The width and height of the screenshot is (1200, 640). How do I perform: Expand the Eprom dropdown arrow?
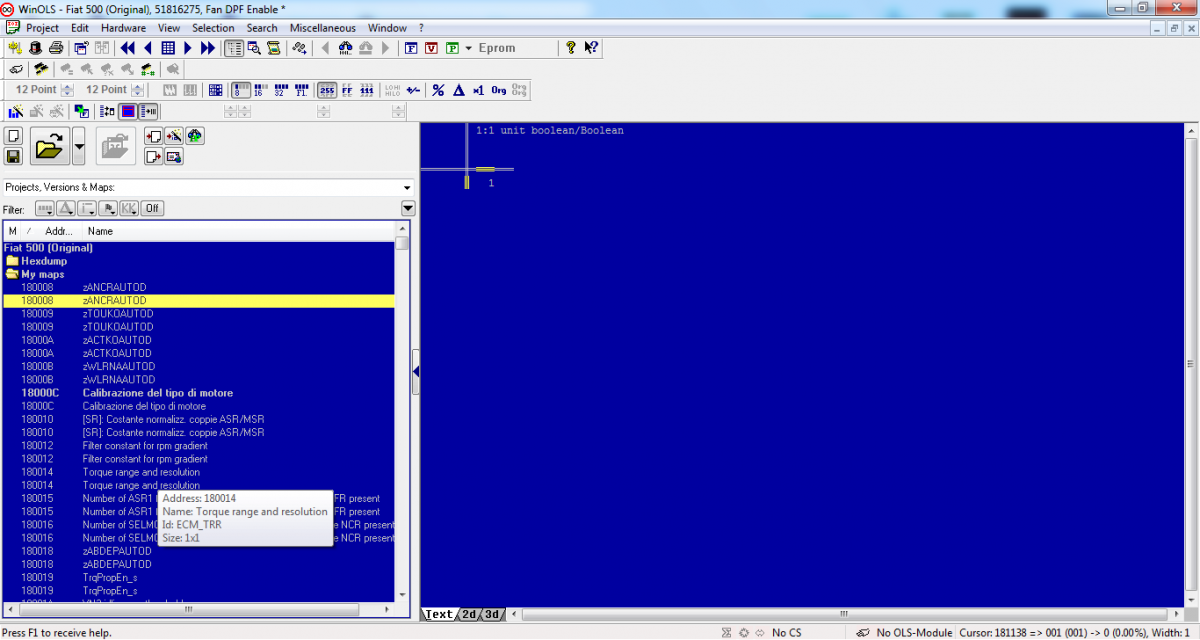coord(468,48)
